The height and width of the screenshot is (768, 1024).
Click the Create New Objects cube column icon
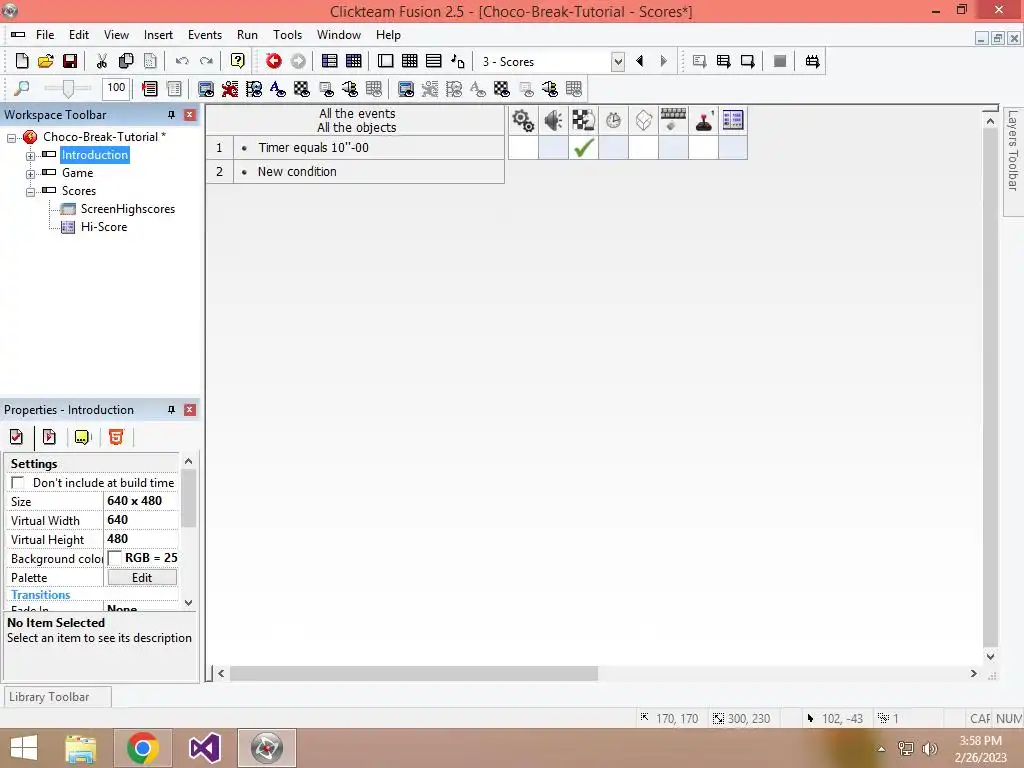[x=643, y=121]
